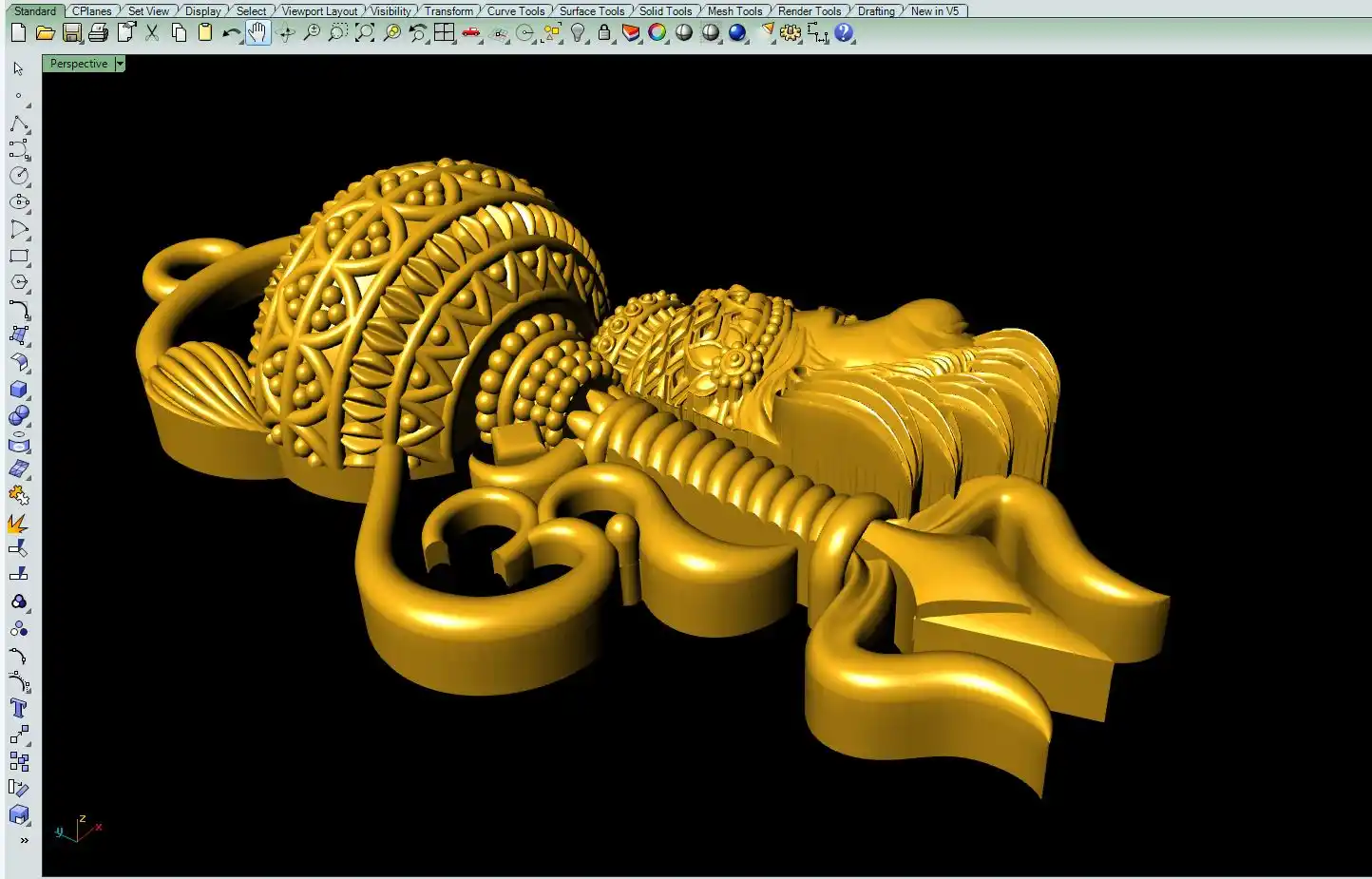Open the Options gear icon
This screenshot has height=879, width=1372.
click(x=791, y=33)
